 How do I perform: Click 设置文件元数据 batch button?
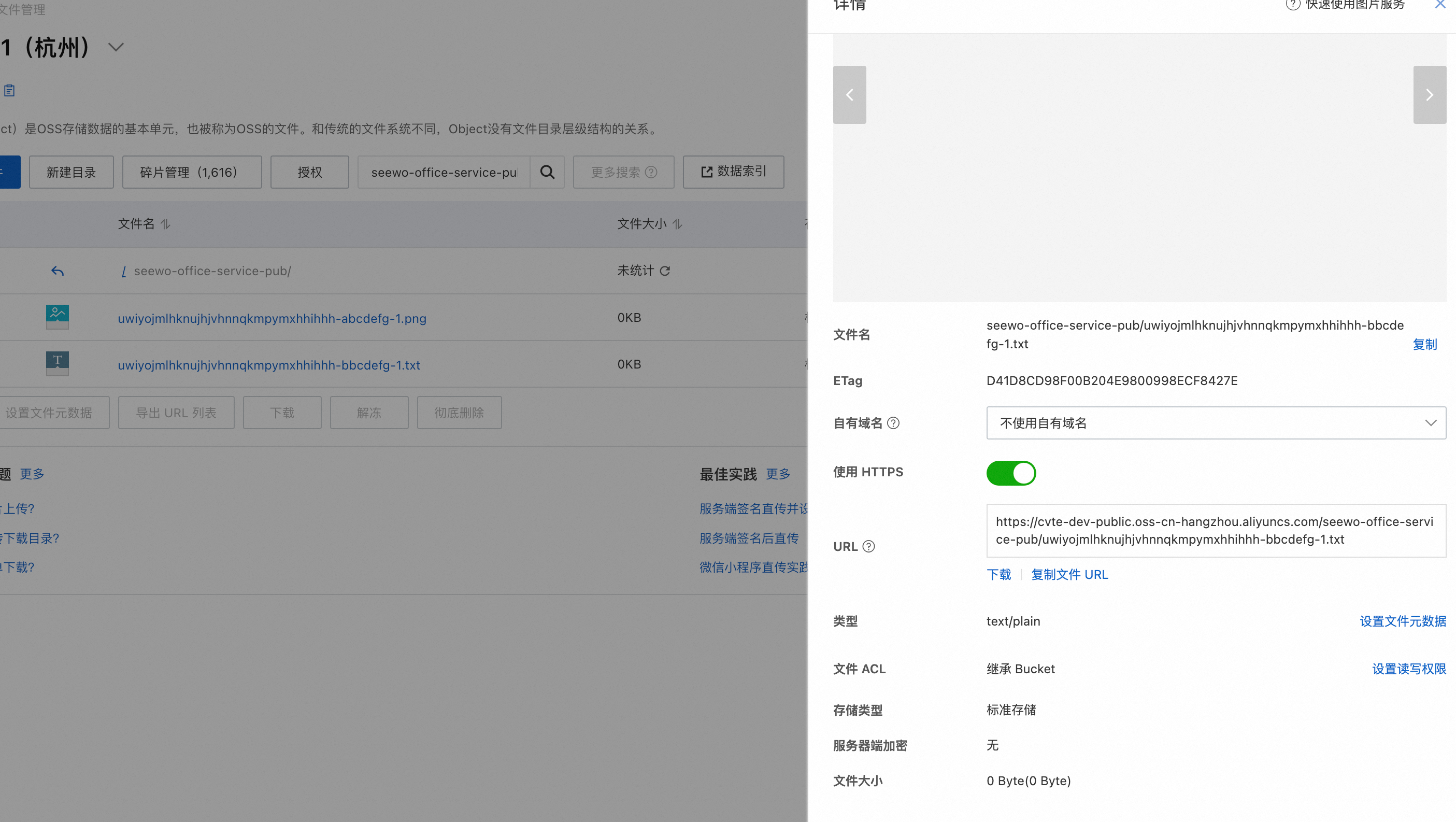[x=54, y=413]
